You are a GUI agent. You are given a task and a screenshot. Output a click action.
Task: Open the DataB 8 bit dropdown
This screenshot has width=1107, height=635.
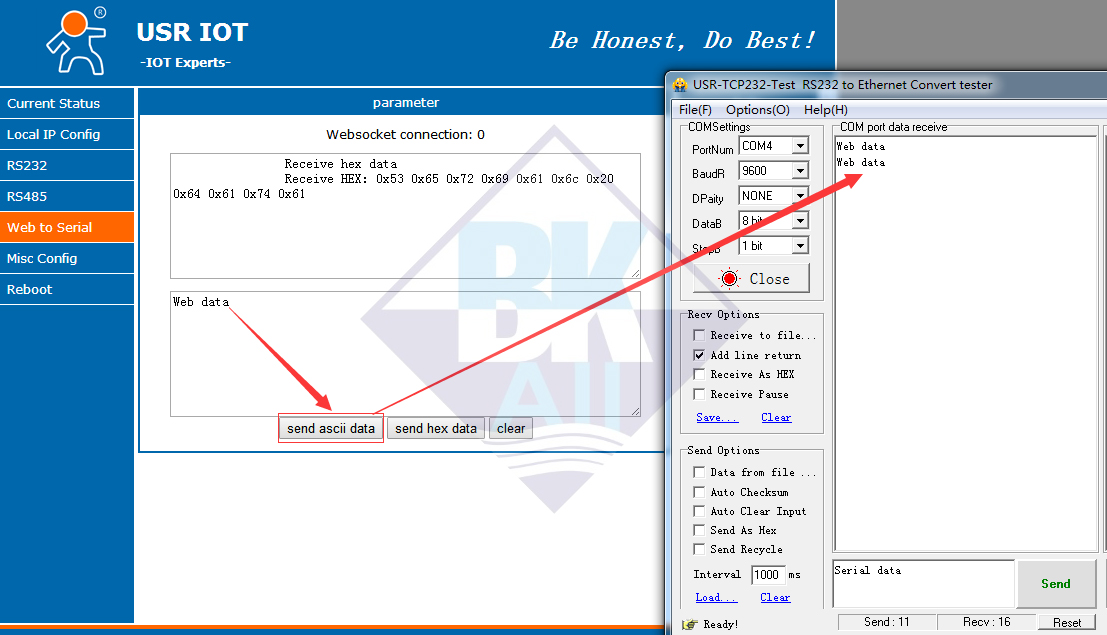coord(800,220)
